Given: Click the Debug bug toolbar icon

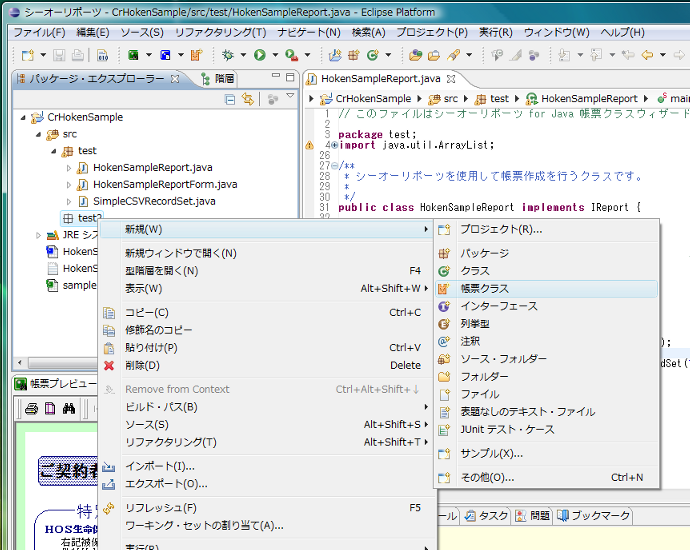Looking at the screenshot, I should click(x=228, y=55).
